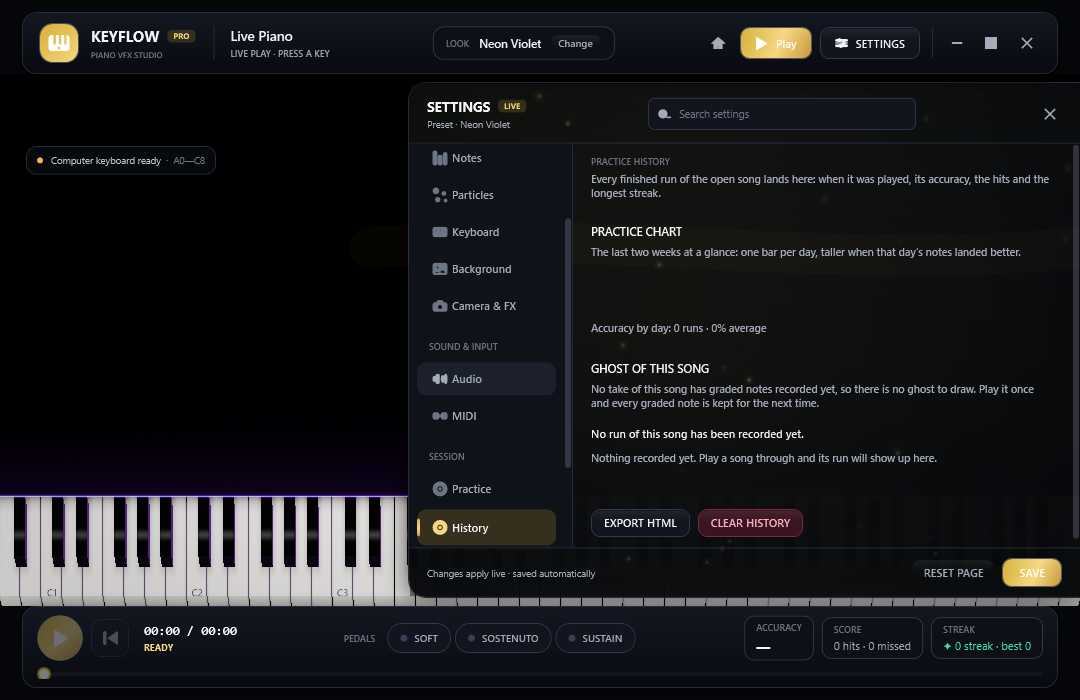The height and width of the screenshot is (700, 1080).
Task: Switch to the Practice tab
Action: coord(486,489)
